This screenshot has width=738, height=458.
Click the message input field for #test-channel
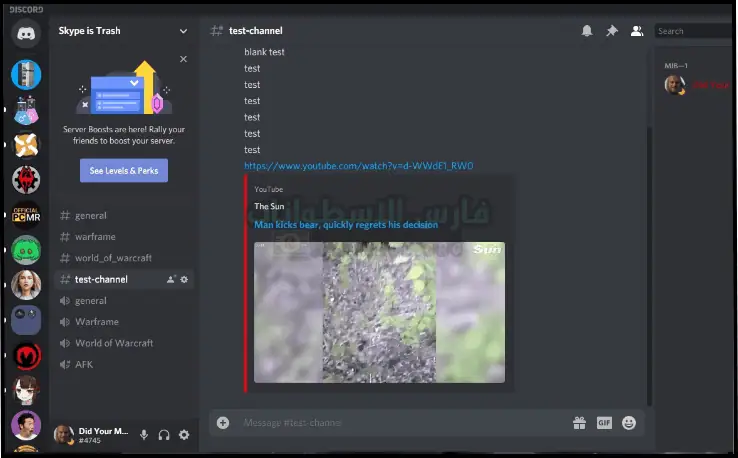coord(400,423)
